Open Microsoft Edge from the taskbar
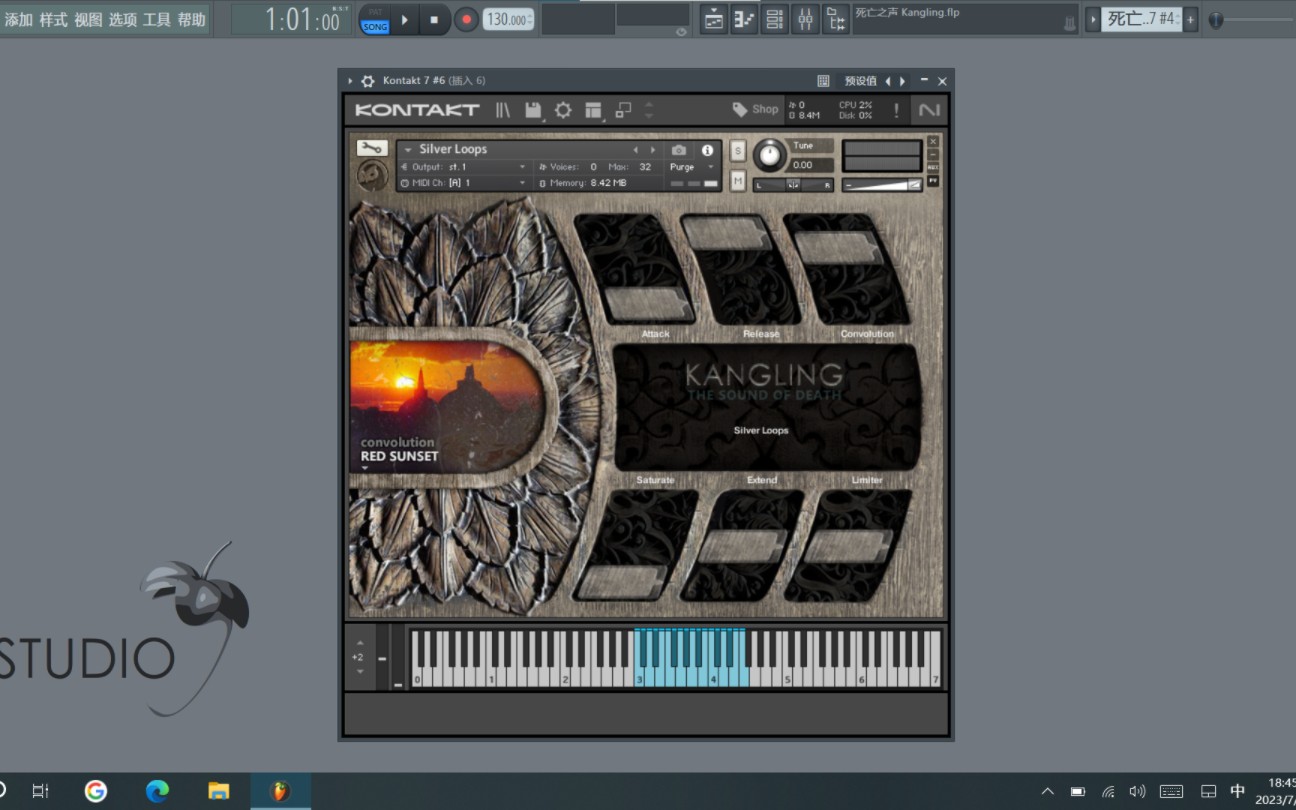This screenshot has height=810, width=1296. pyautogui.click(x=157, y=791)
